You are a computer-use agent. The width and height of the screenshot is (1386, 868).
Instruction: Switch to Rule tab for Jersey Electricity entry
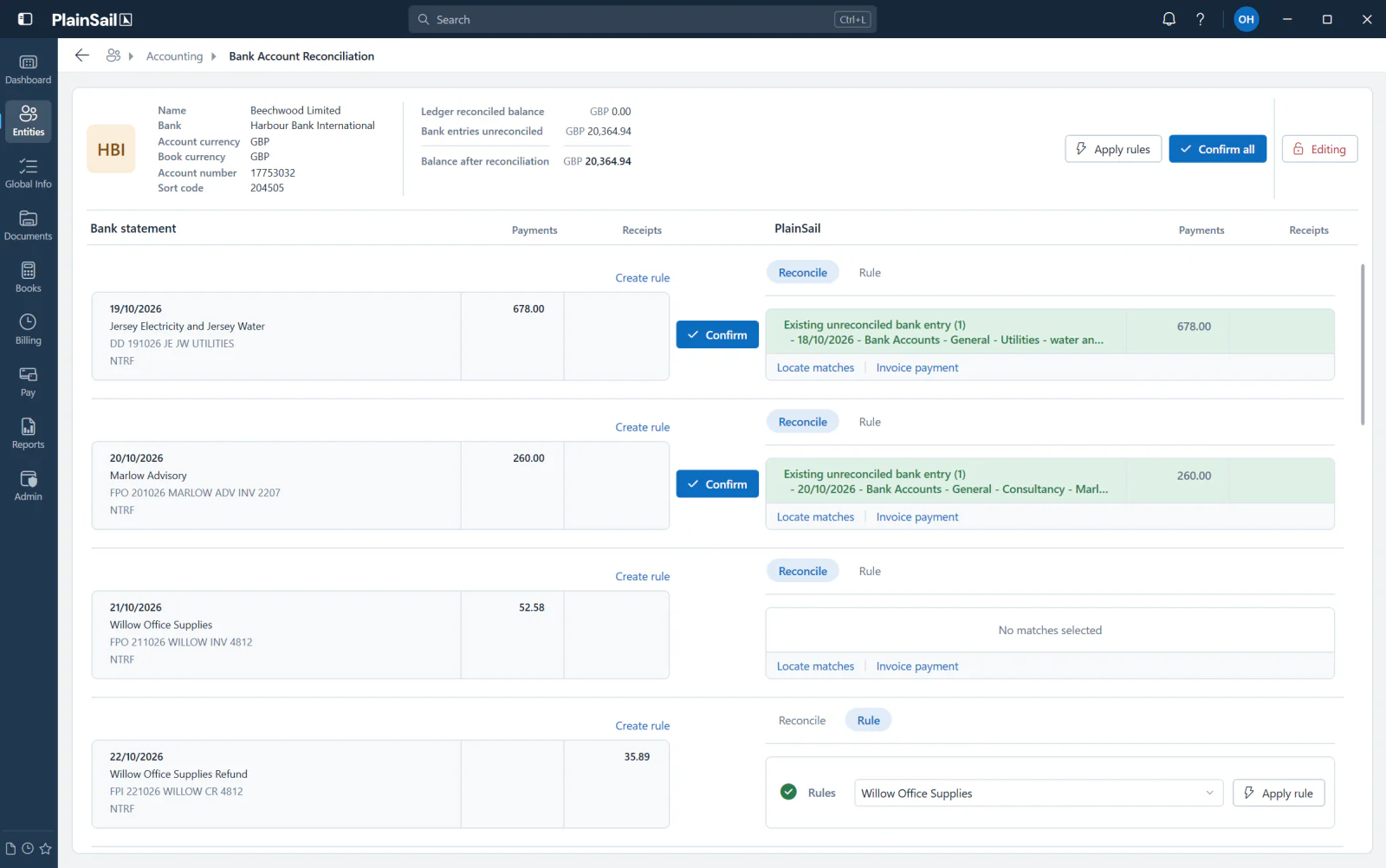[x=870, y=273]
